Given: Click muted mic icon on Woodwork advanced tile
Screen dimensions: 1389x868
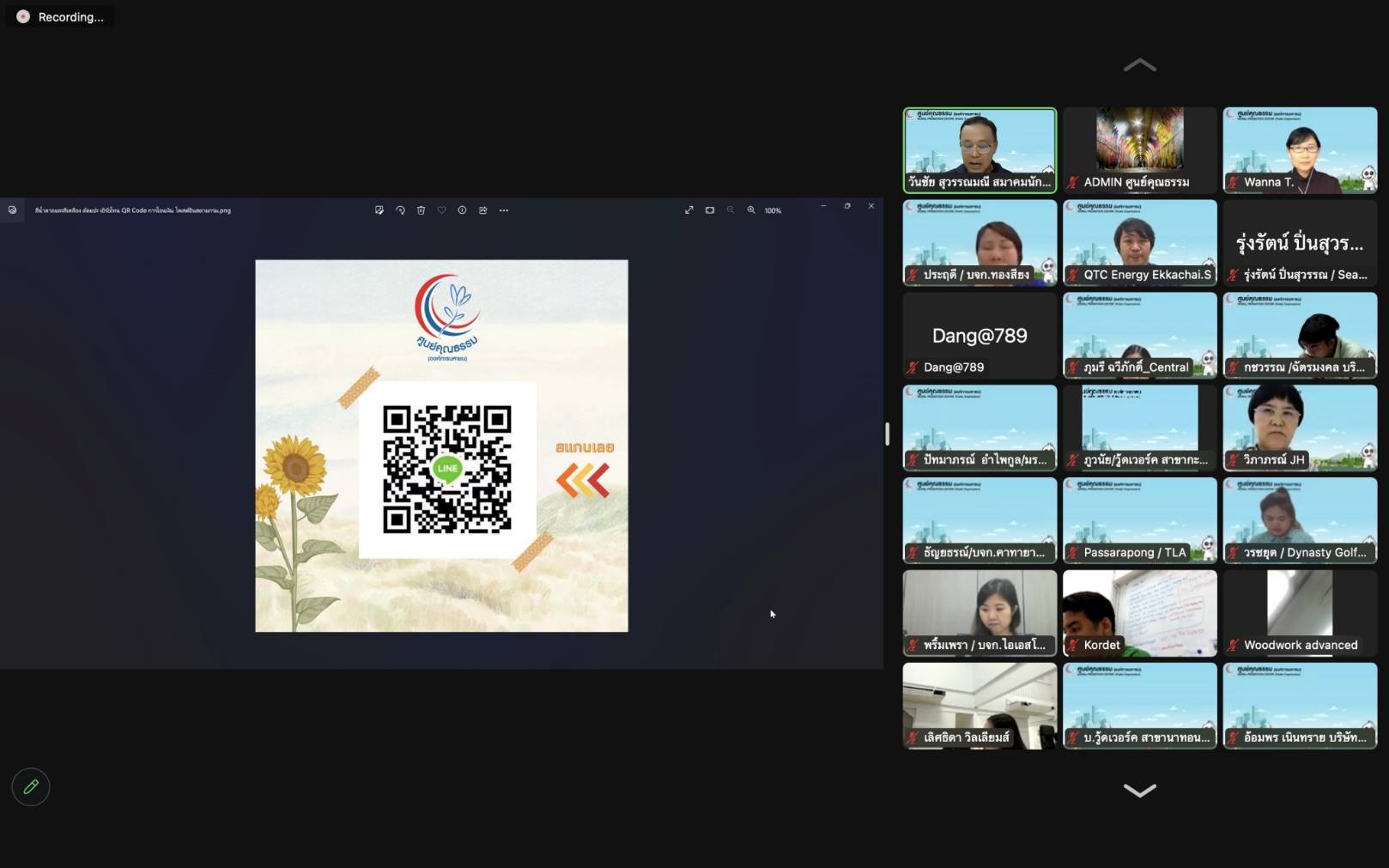Looking at the screenshot, I should [1234, 646].
